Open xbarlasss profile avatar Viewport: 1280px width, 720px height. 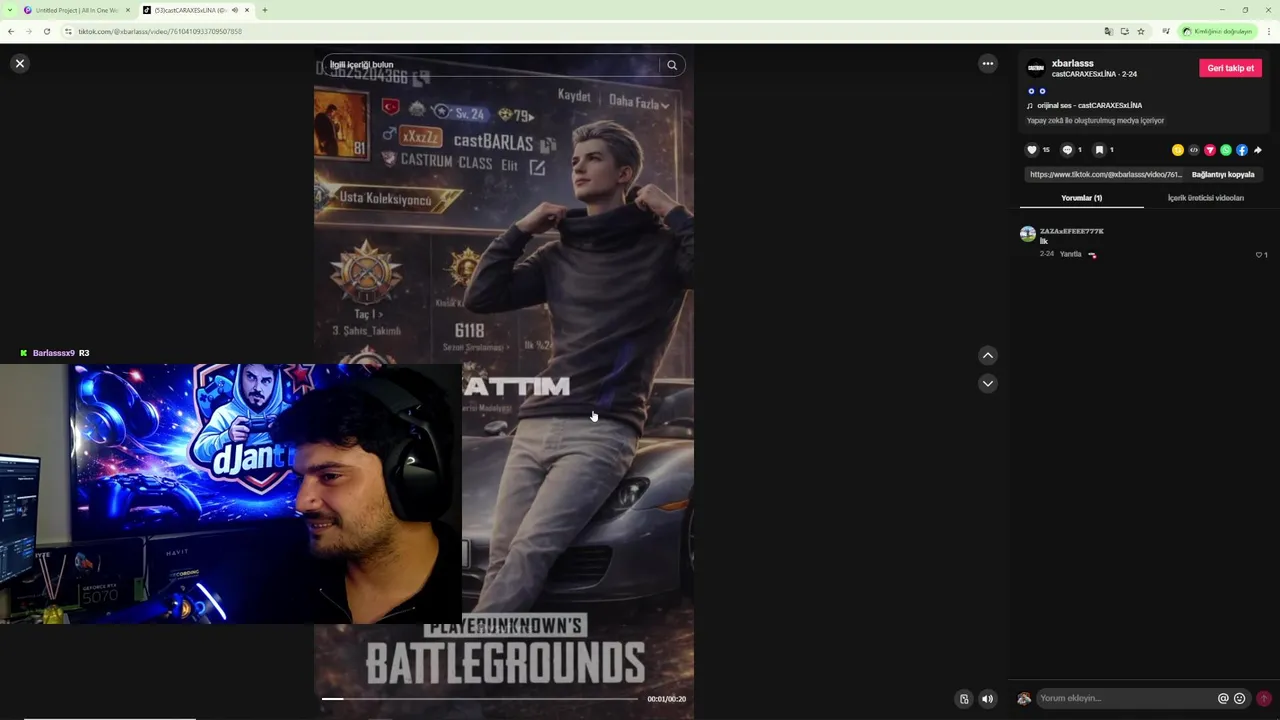click(1036, 68)
